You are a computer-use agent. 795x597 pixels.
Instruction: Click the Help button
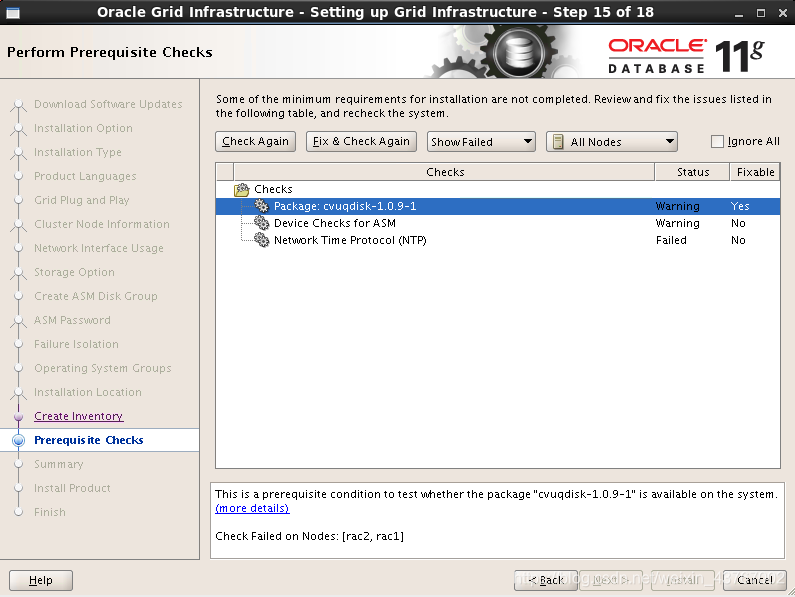[x=41, y=580]
